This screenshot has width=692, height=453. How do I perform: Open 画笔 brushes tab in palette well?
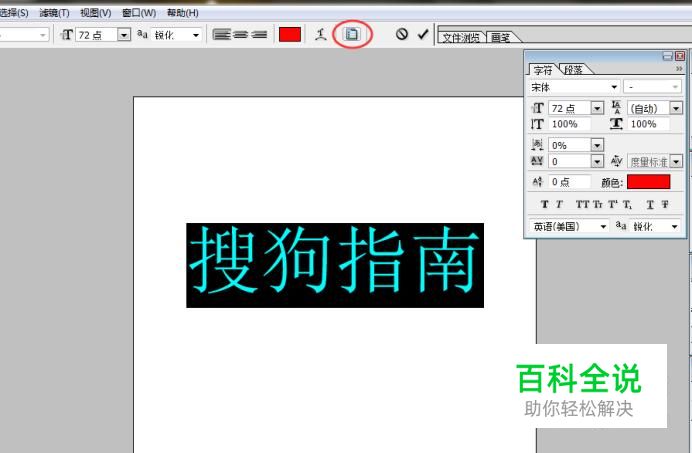point(500,38)
